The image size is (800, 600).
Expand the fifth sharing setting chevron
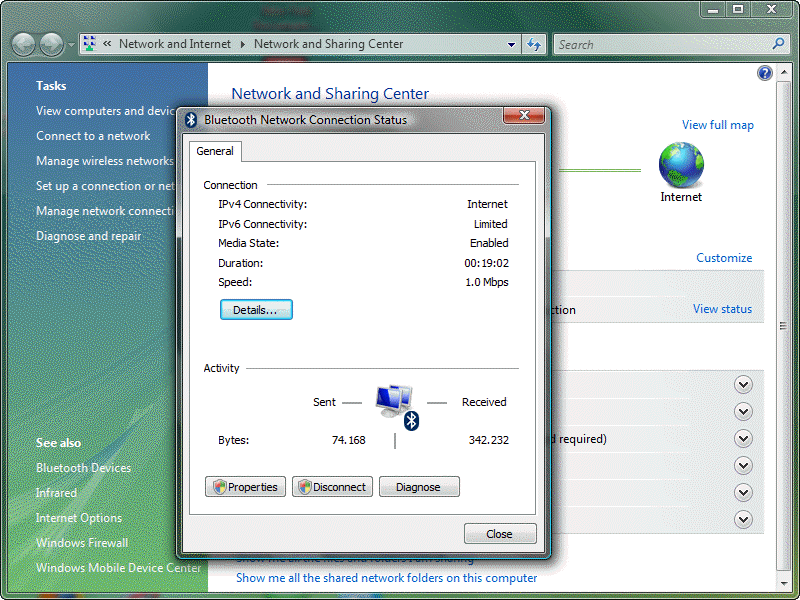pos(743,493)
